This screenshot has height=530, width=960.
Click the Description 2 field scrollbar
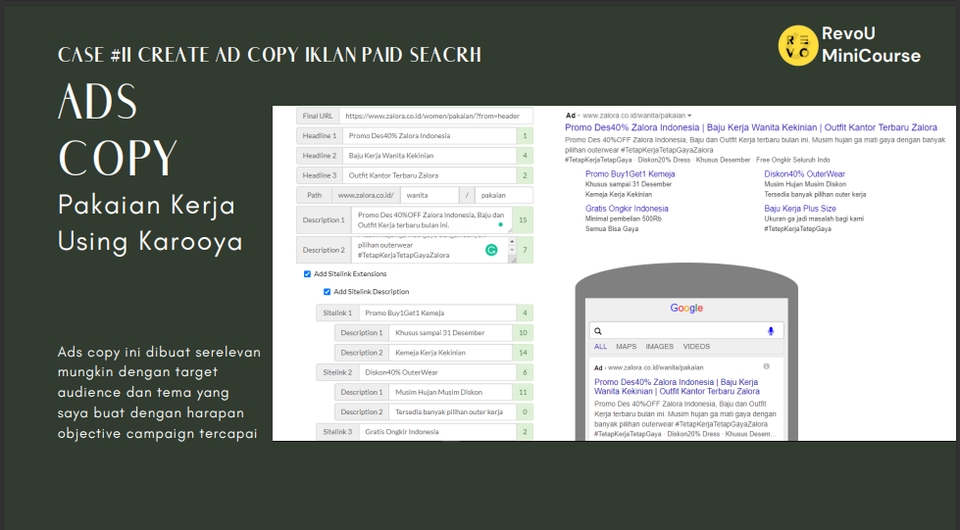512,250
